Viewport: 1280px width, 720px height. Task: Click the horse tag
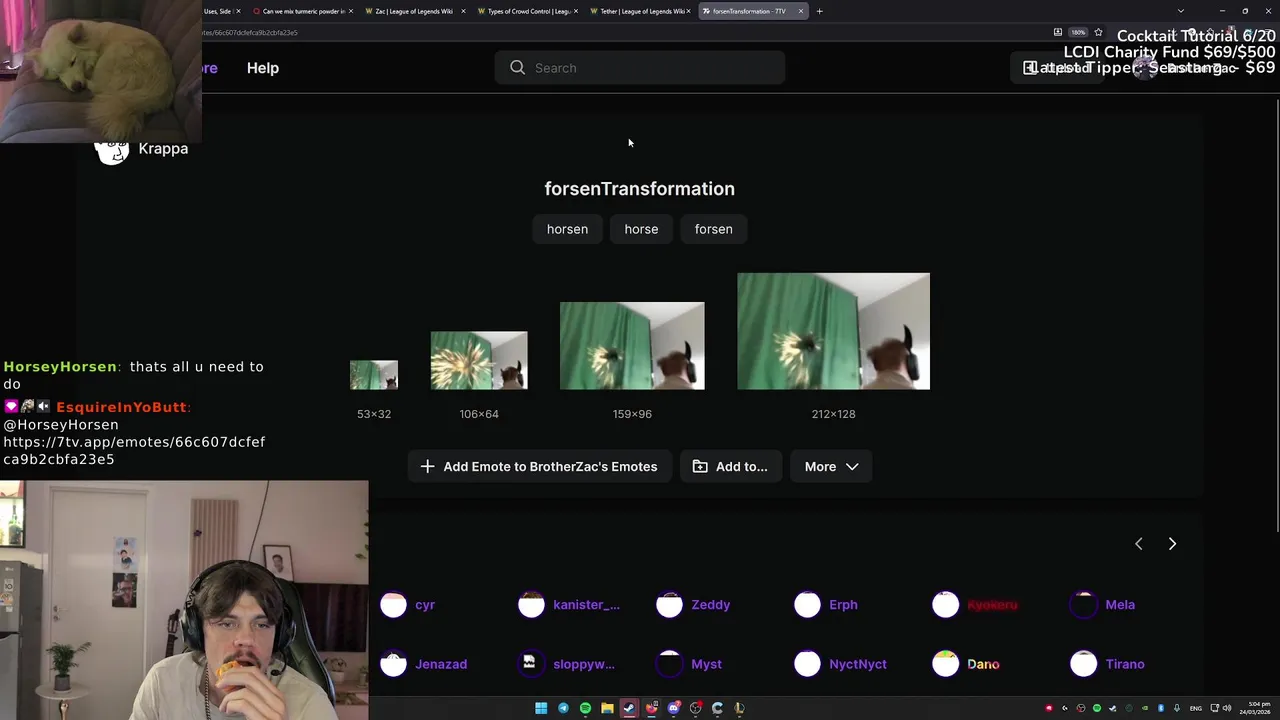tap(641, 229)
